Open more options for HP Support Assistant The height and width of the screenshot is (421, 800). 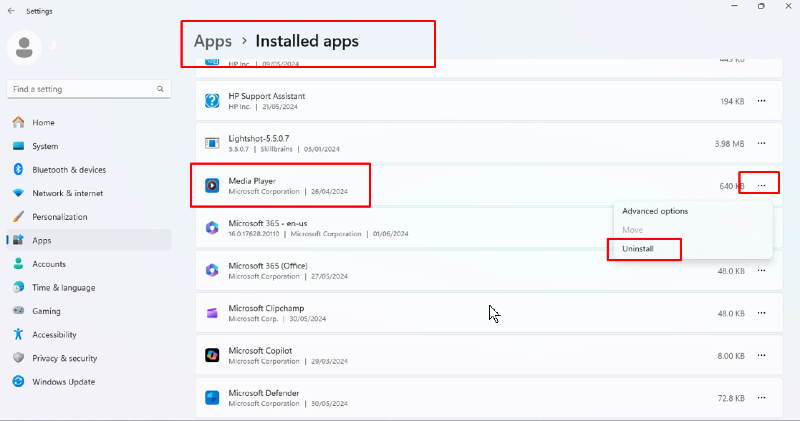[x=762, y=101]
